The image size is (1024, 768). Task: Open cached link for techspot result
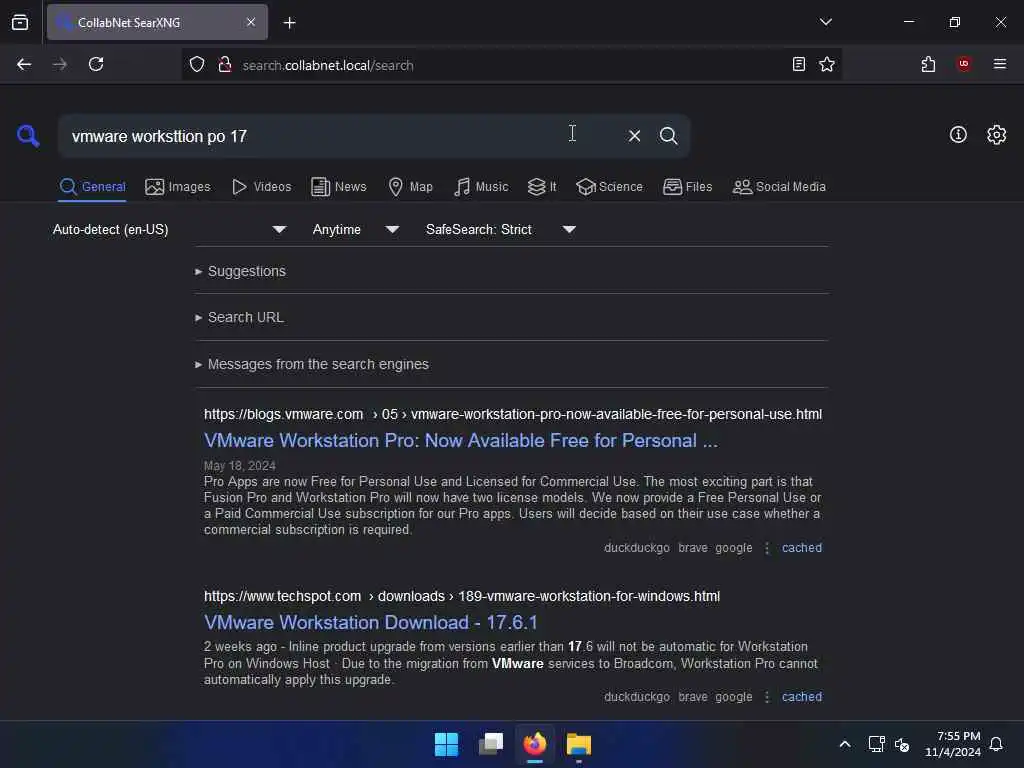tap(802, 697)
